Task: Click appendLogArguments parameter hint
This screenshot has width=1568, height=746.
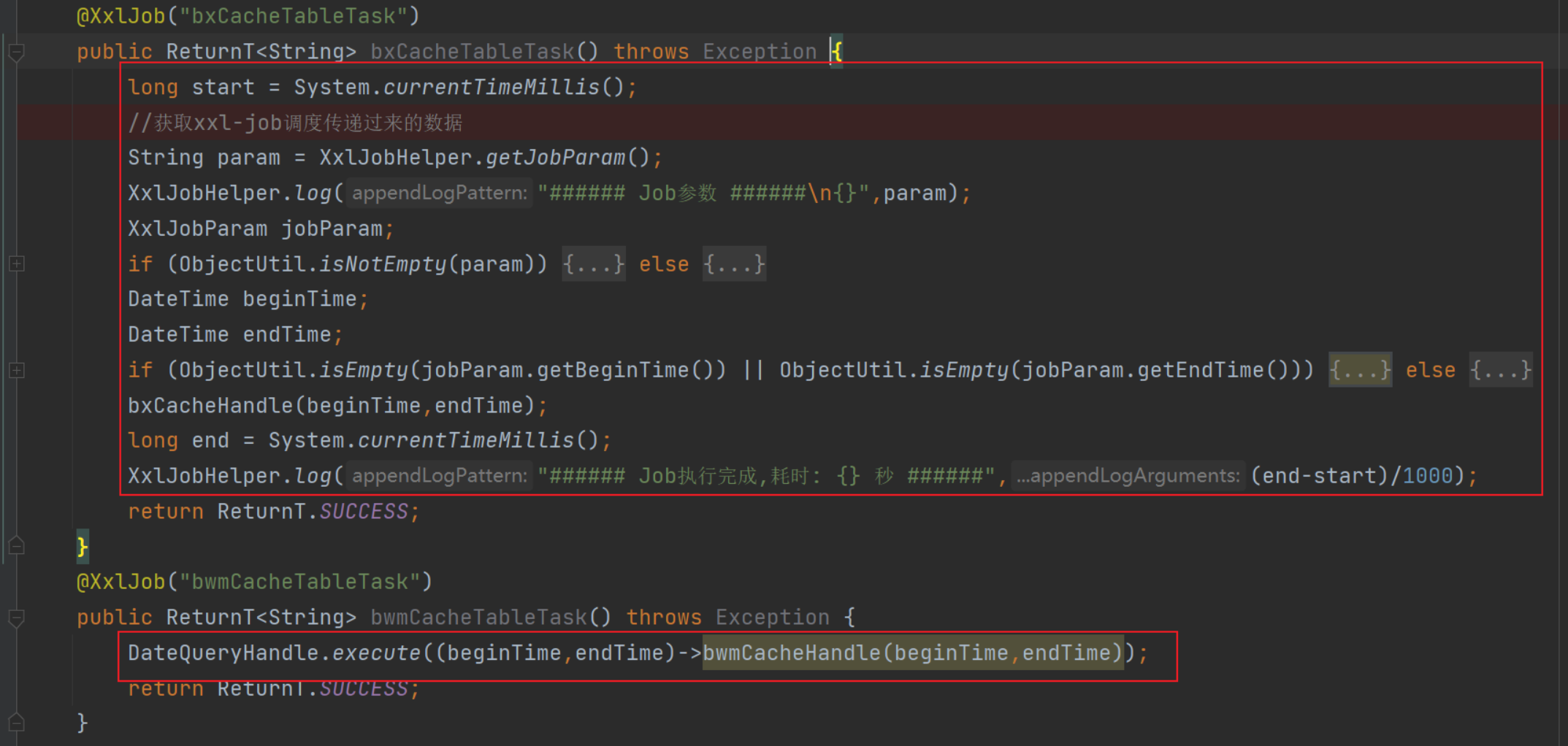Action: click(1128, 477)
